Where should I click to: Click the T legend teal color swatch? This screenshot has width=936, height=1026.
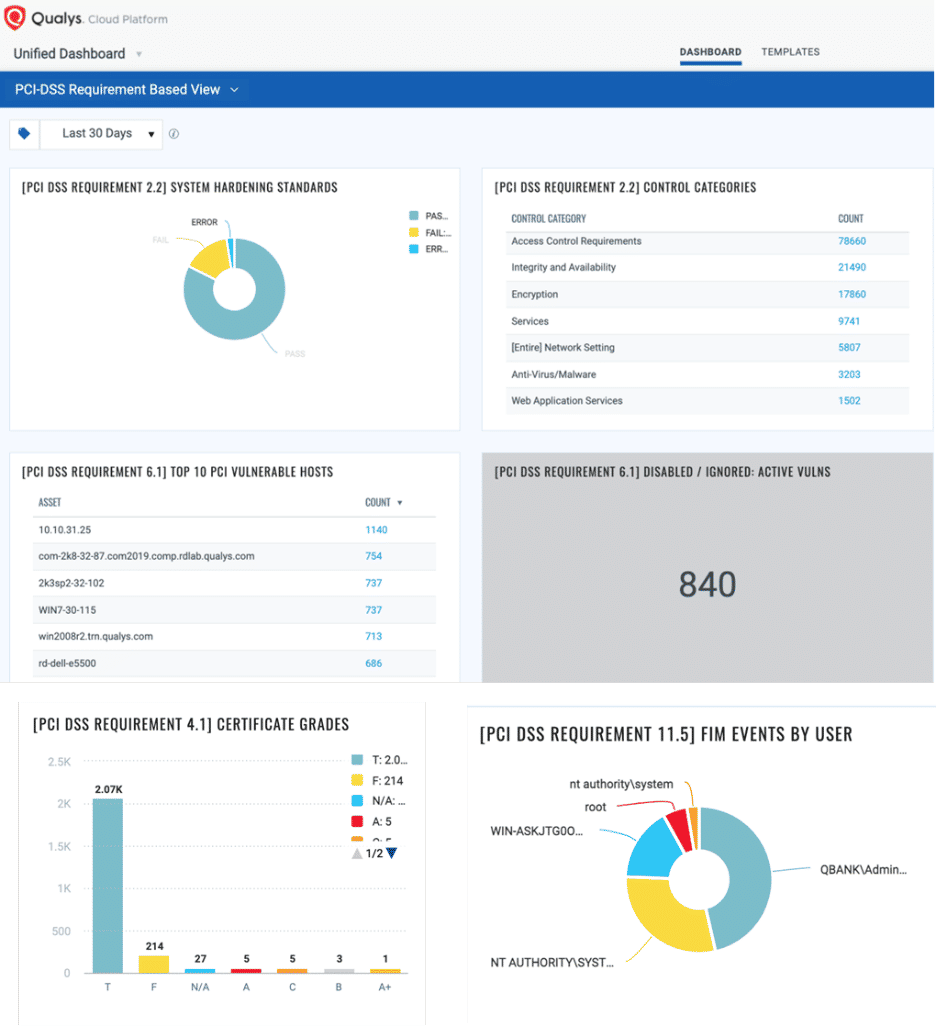tap(357, 760)
